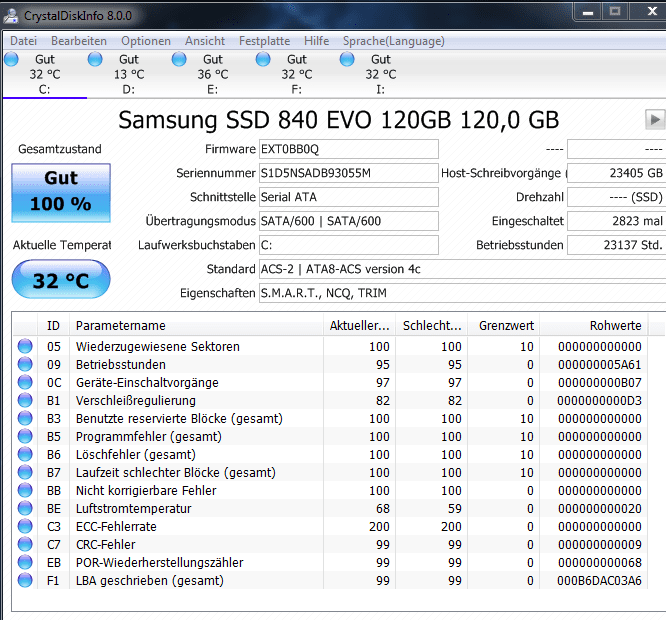
Task: Open the Datei menu
Action: [x=23, y=41]
